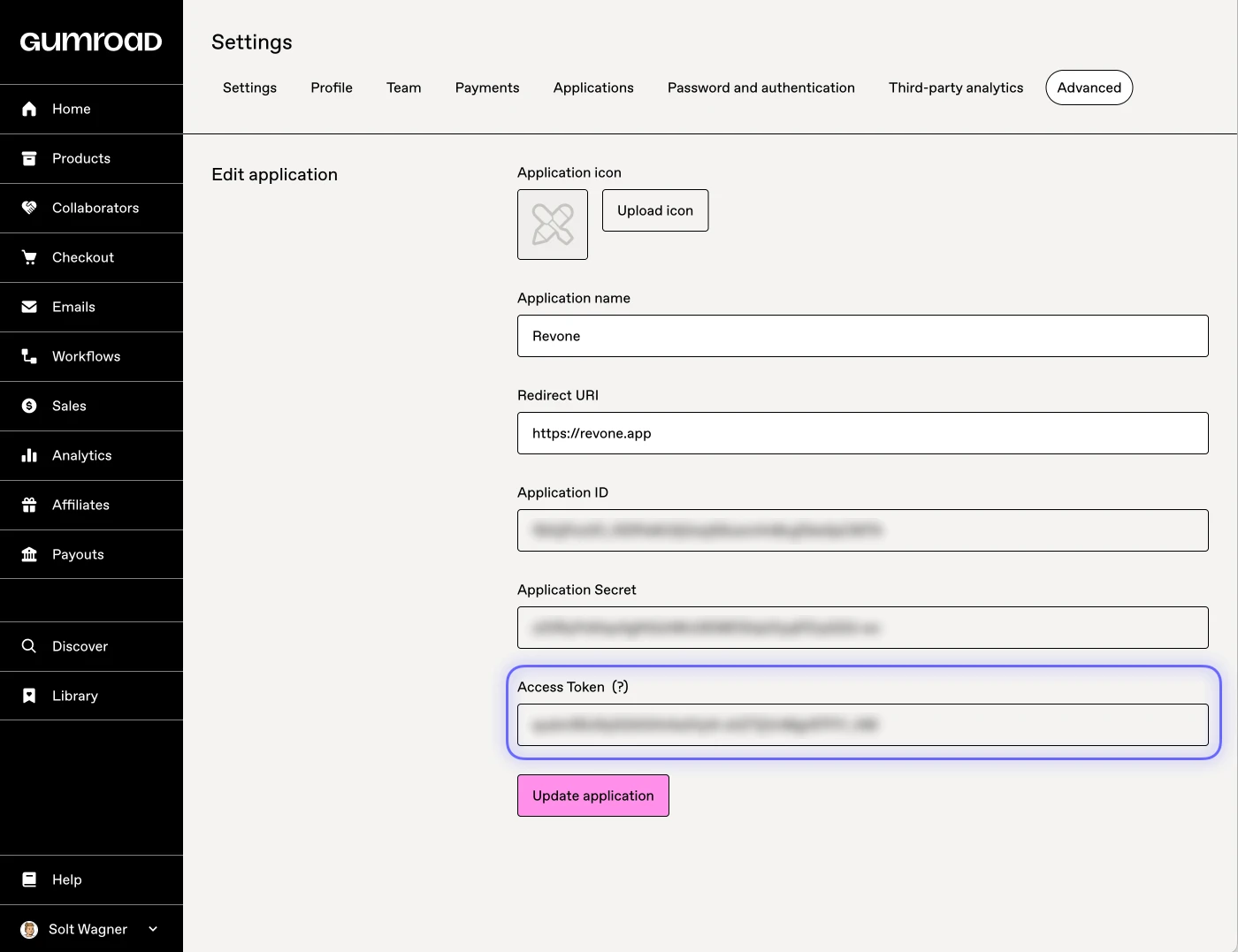Switch to the Payments tab

(487, 88)
